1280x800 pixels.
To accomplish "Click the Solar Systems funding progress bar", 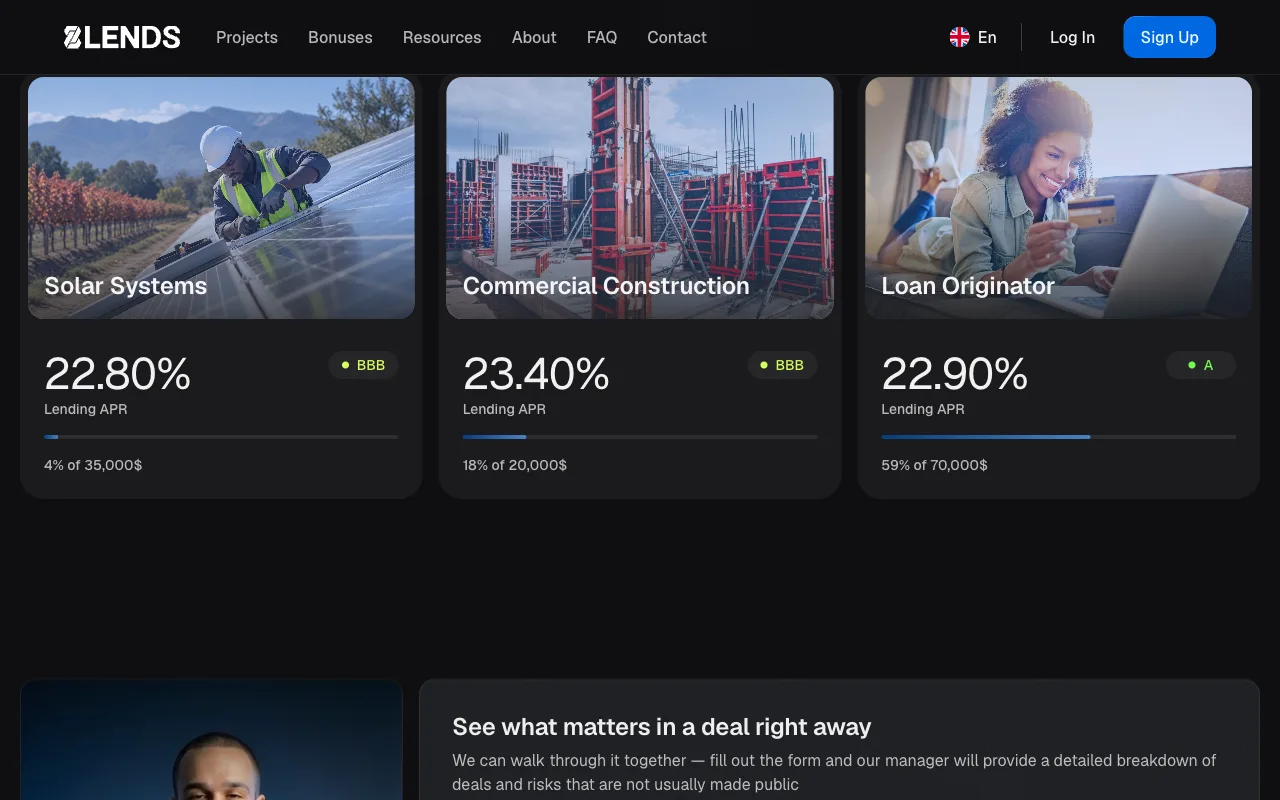I will tap(221, 437).
